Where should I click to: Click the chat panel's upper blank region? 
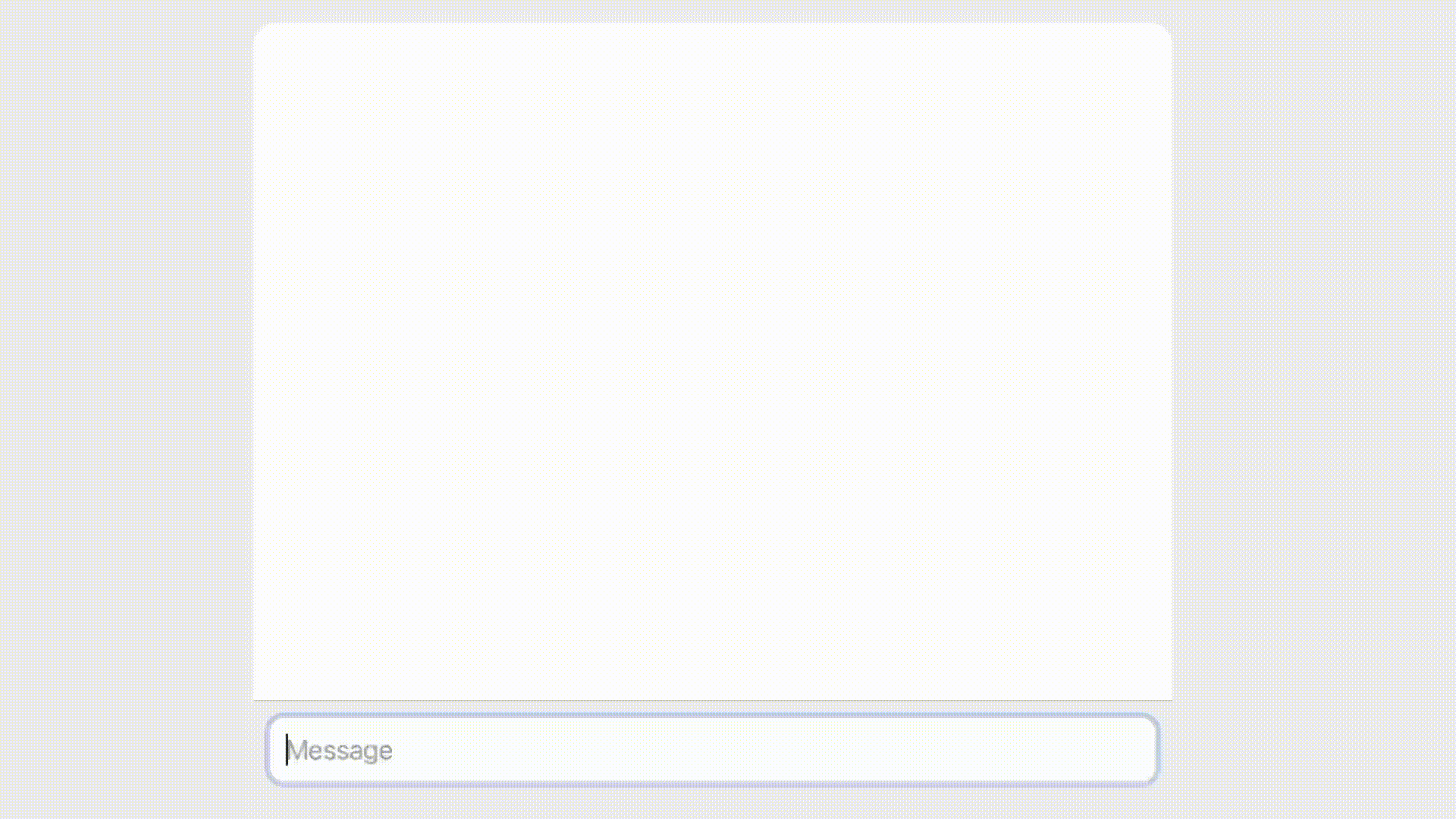(712, 114)
